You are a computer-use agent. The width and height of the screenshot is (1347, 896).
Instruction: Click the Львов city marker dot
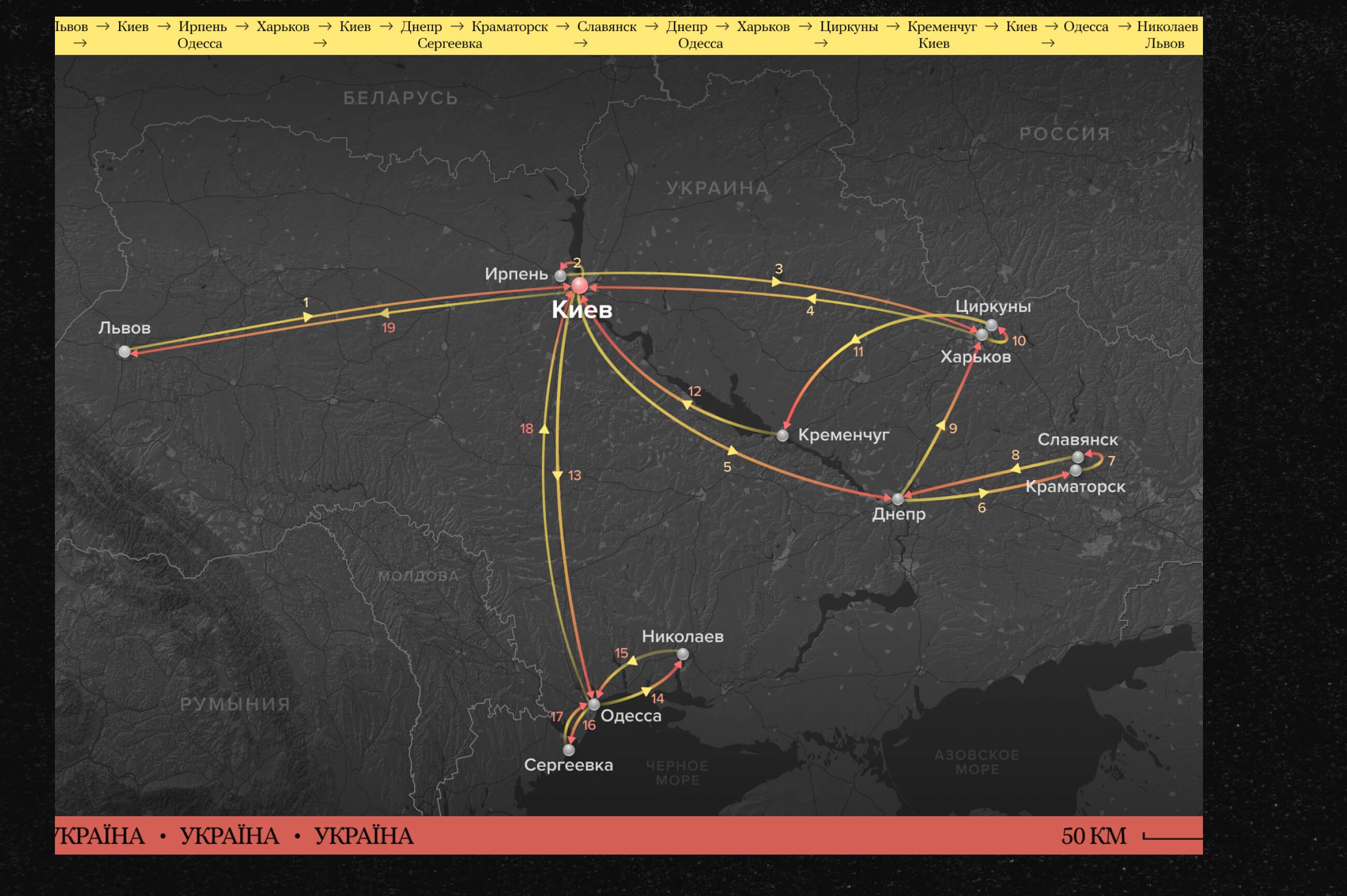[124, 352]
